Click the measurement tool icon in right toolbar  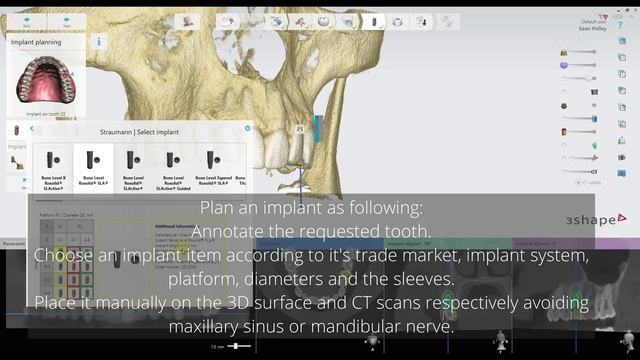pos(622,140)
